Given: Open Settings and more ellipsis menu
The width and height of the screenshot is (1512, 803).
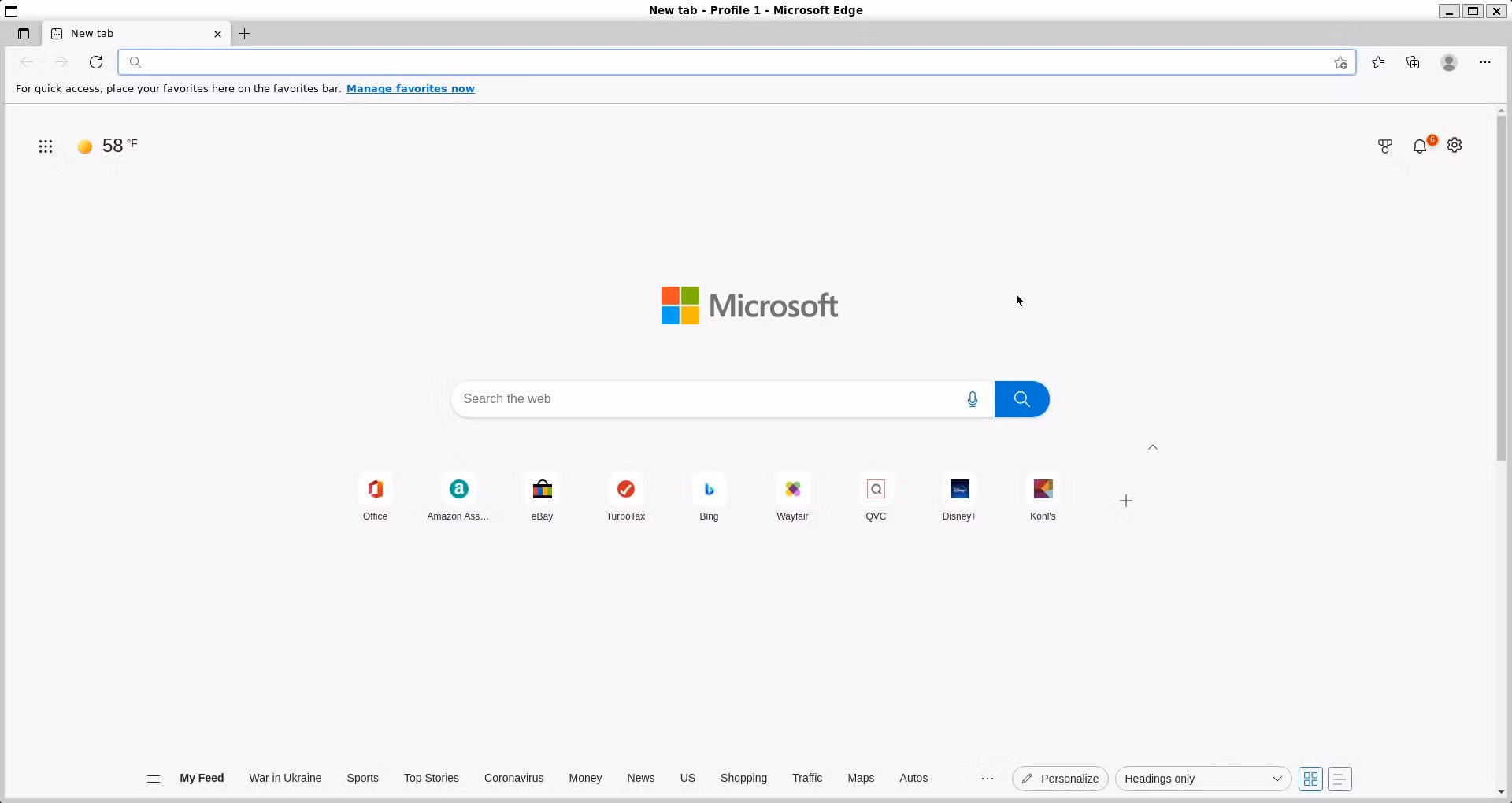Looking at the screenshot, I should coord(1485,62).
